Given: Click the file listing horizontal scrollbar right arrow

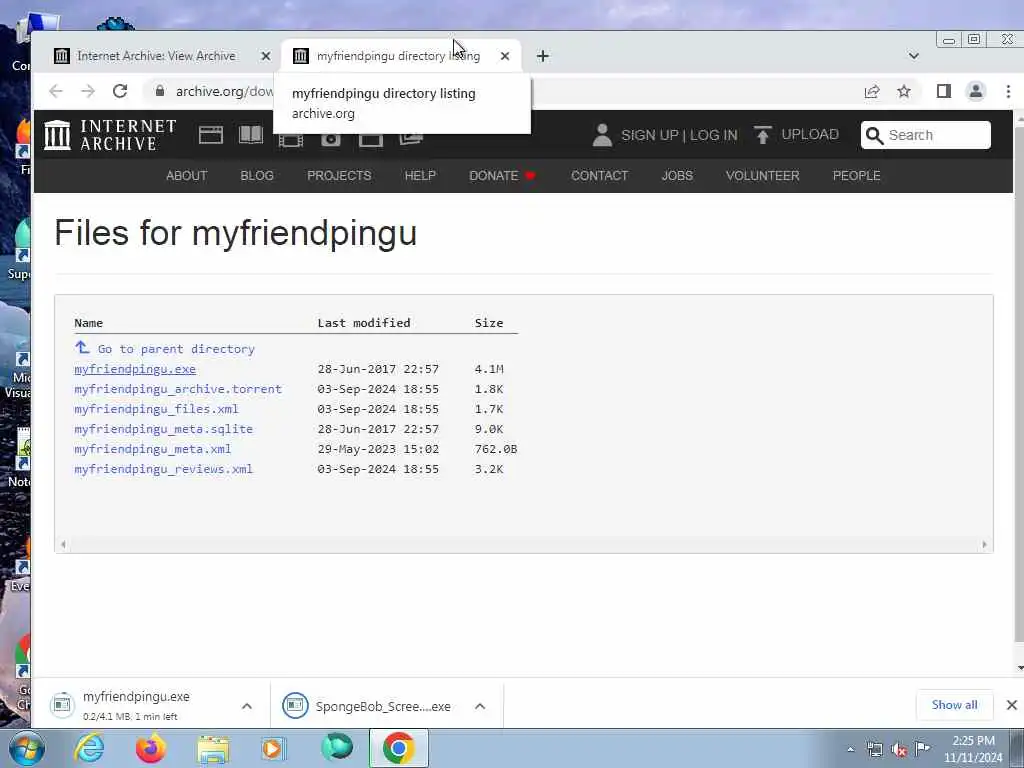Looking at the screenshot, I should coord(984,544).
